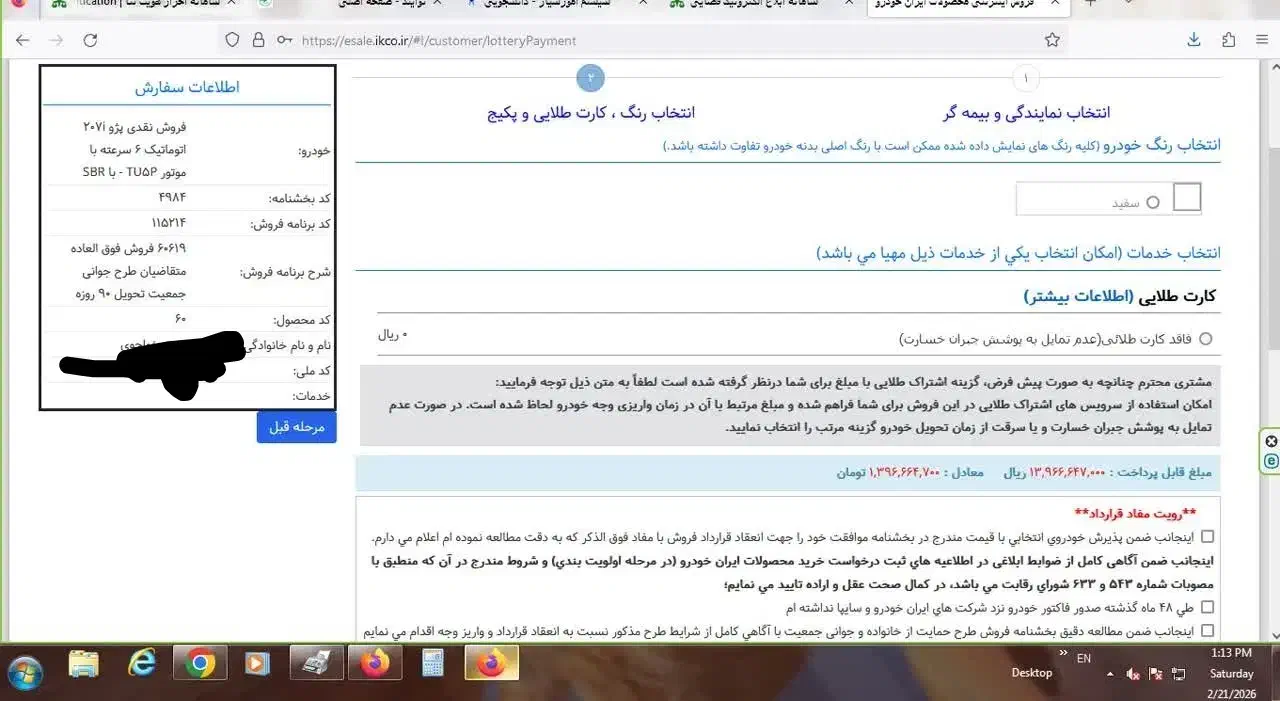Screen dimensions: 1280x701
Task: Switch to the فروش اینترنتی محصولات ایران خودرو tab
Action: [x=960, y=4]
